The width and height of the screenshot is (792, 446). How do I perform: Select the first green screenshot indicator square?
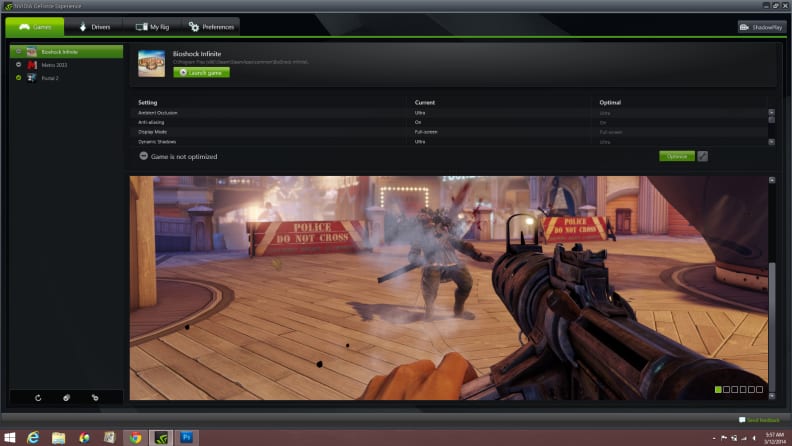[718, 389]
